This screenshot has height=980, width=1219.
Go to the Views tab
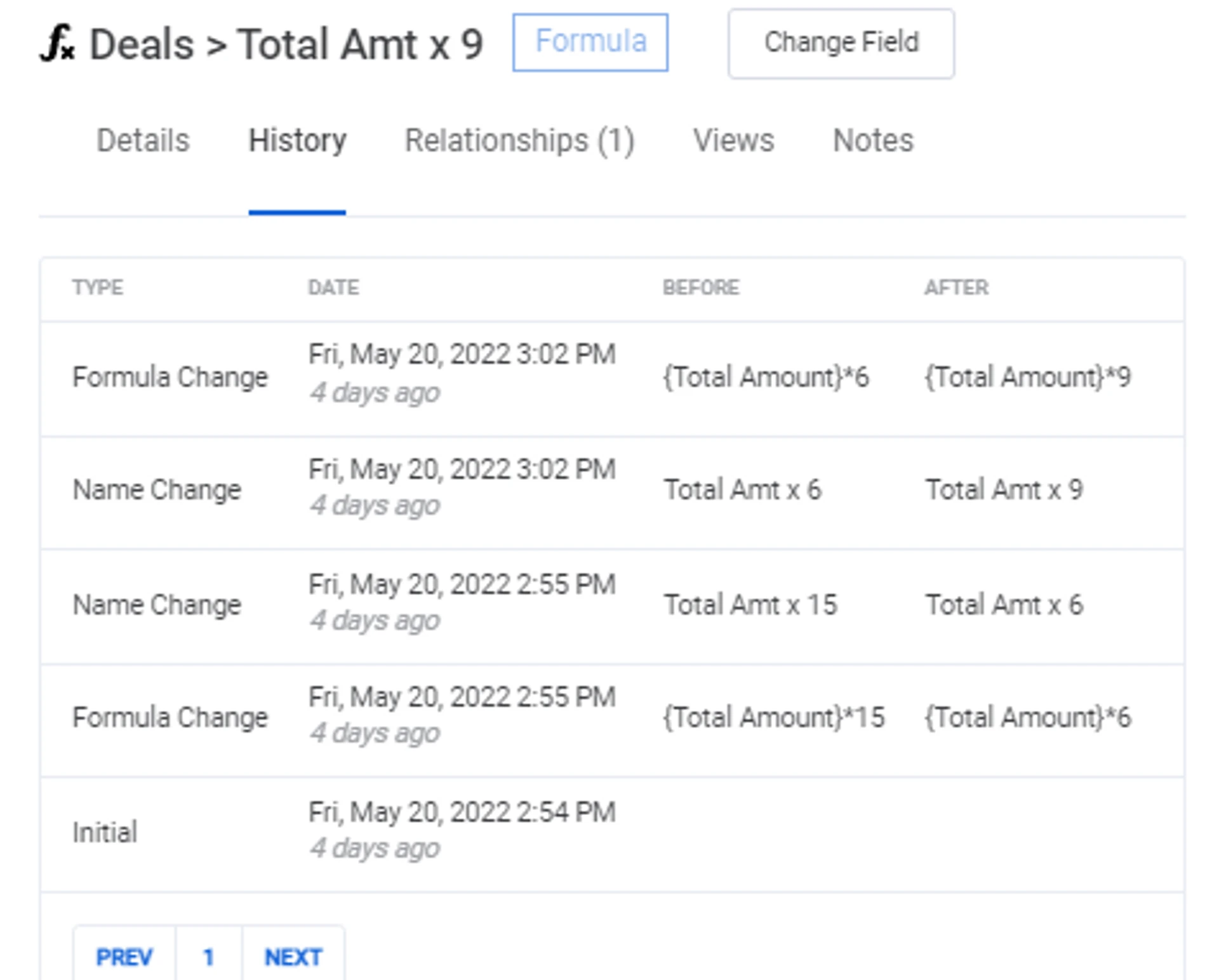click(733, 140)
